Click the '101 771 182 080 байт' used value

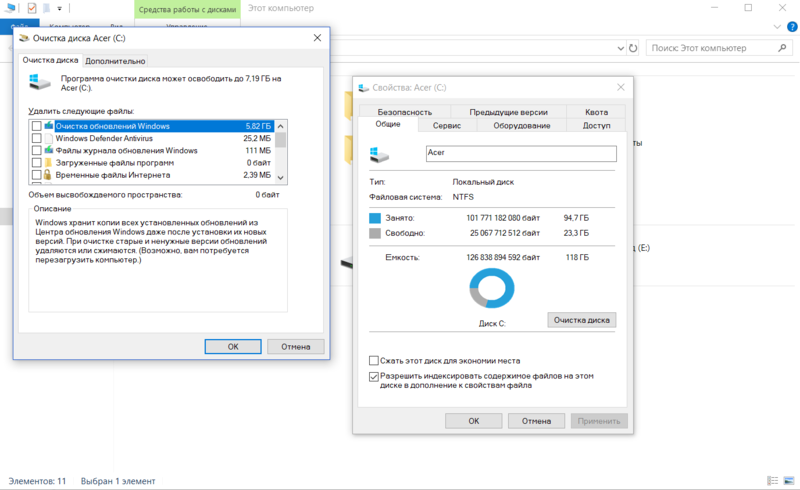point(503,218)
